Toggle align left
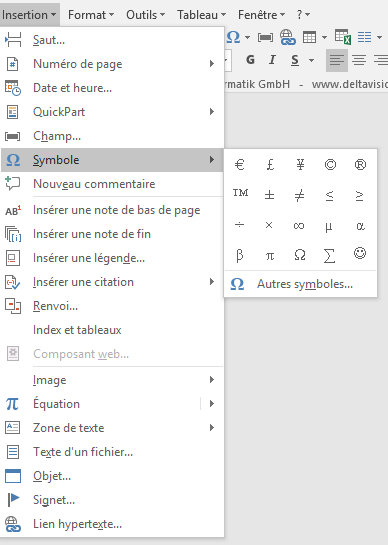 (x=337, y=60)
